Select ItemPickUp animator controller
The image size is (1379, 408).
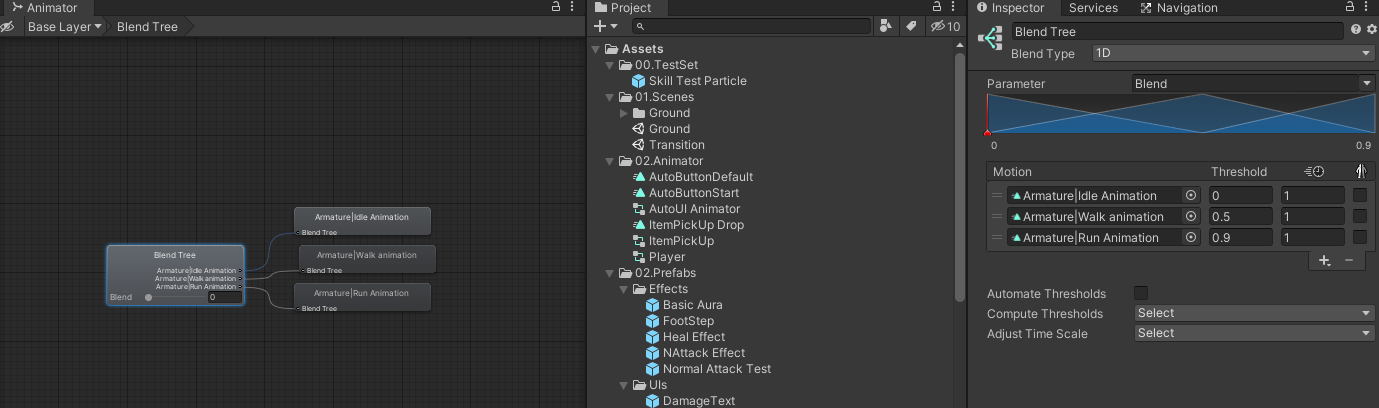coord(673,241)
